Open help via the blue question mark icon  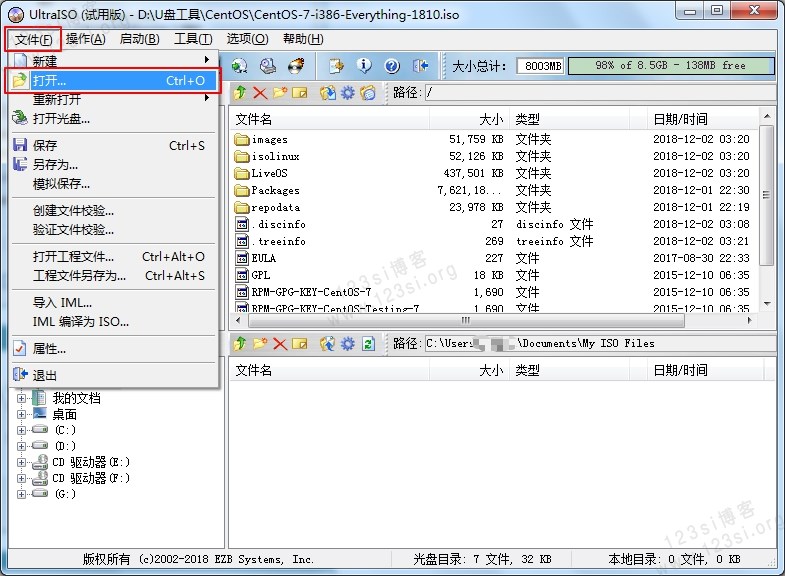392,66
